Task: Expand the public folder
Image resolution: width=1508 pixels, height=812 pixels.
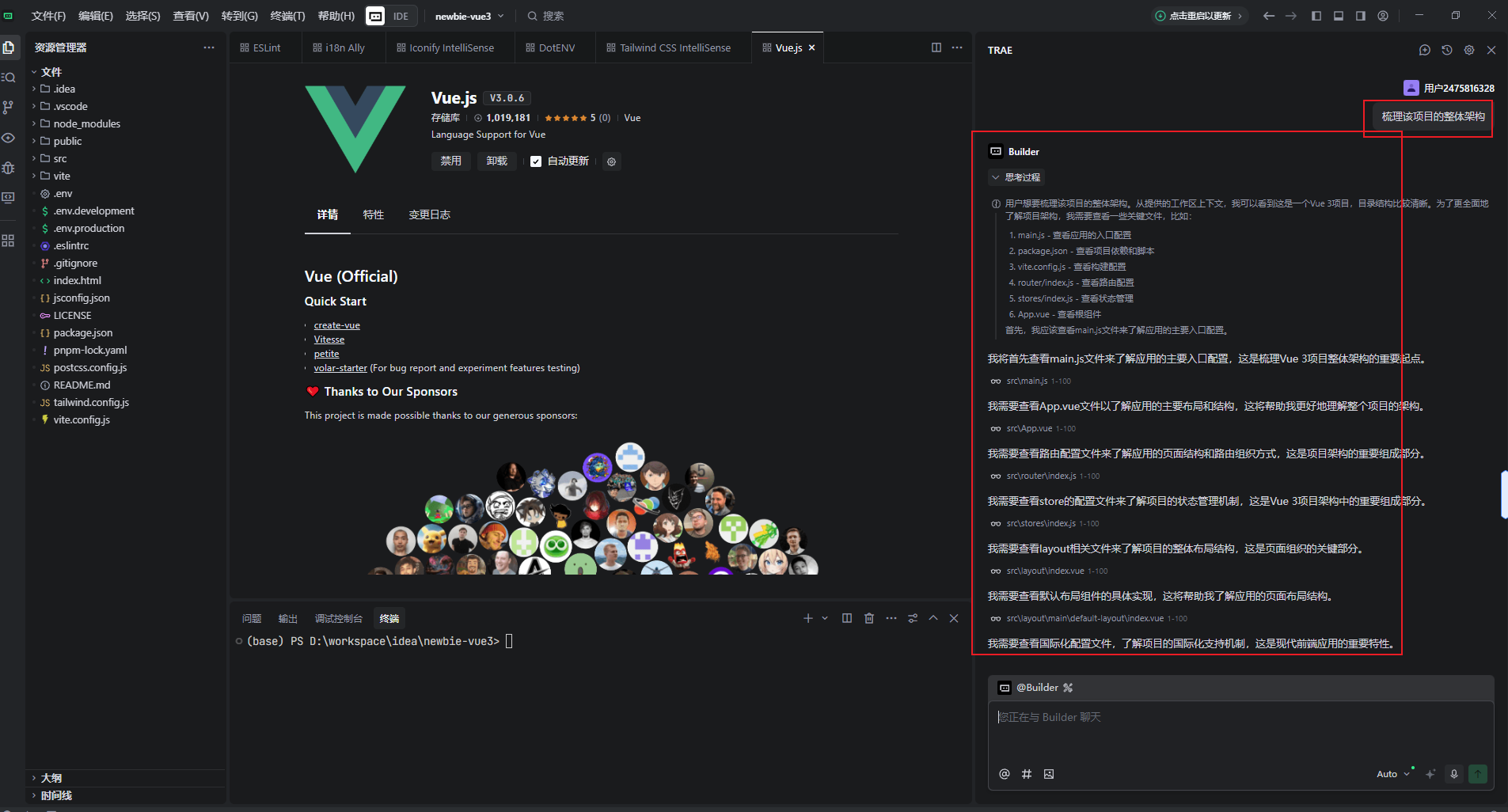Action: [67, 141]
